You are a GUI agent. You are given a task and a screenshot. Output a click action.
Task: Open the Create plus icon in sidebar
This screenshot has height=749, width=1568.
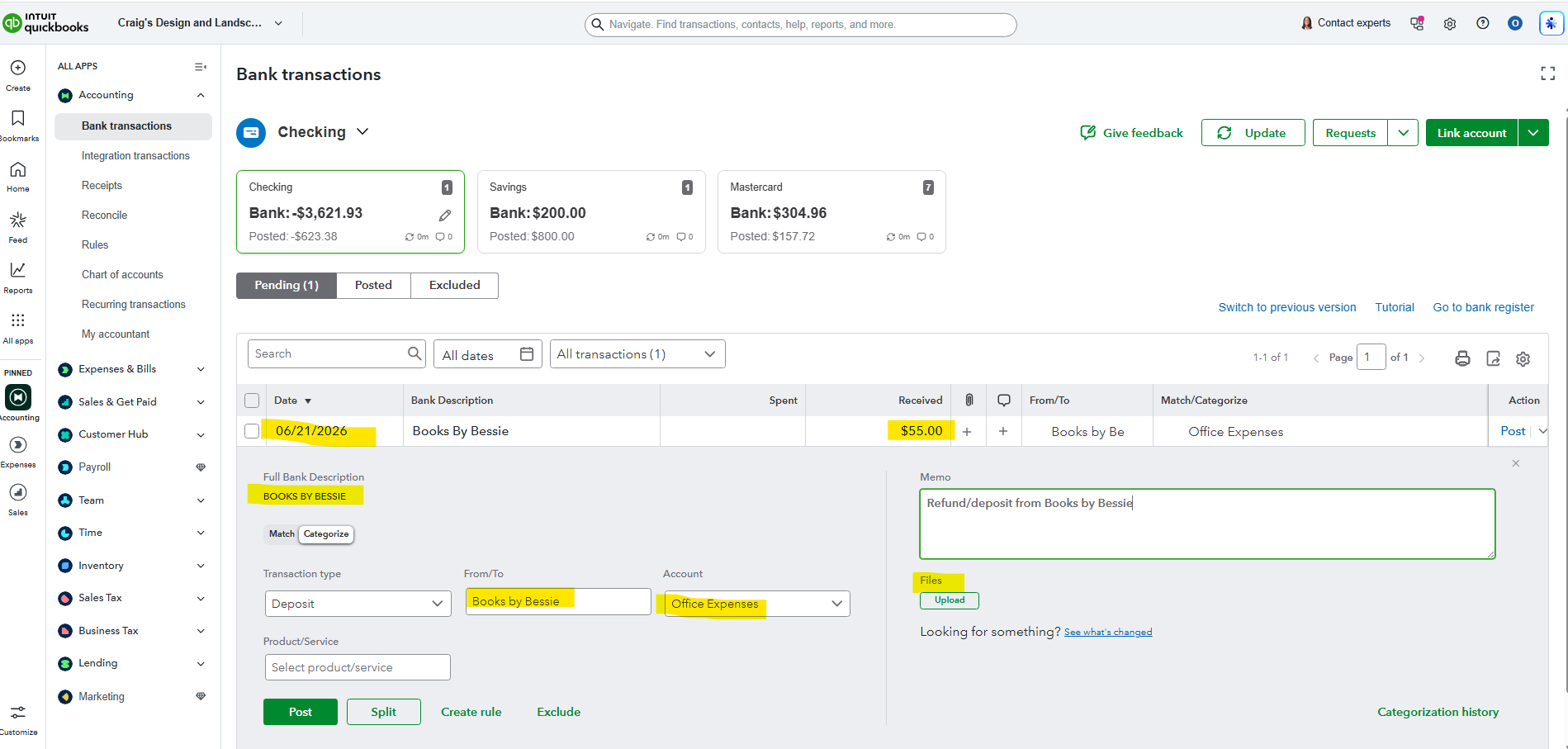click(18, 68)
